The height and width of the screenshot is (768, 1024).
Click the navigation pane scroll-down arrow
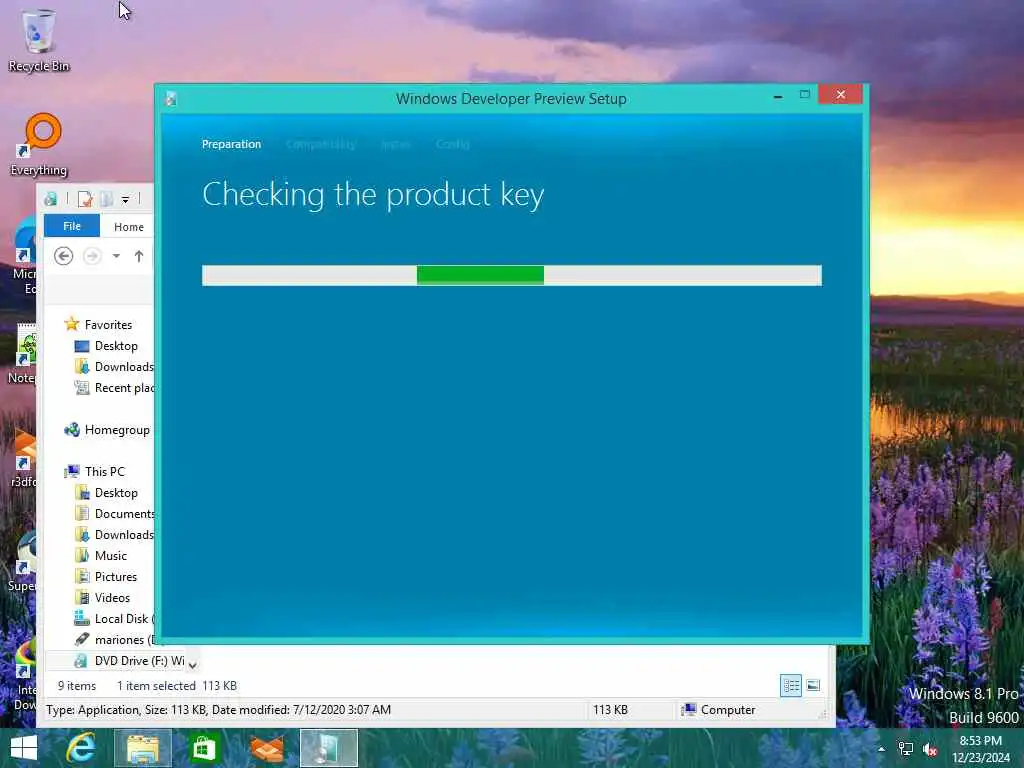[193, 665]
